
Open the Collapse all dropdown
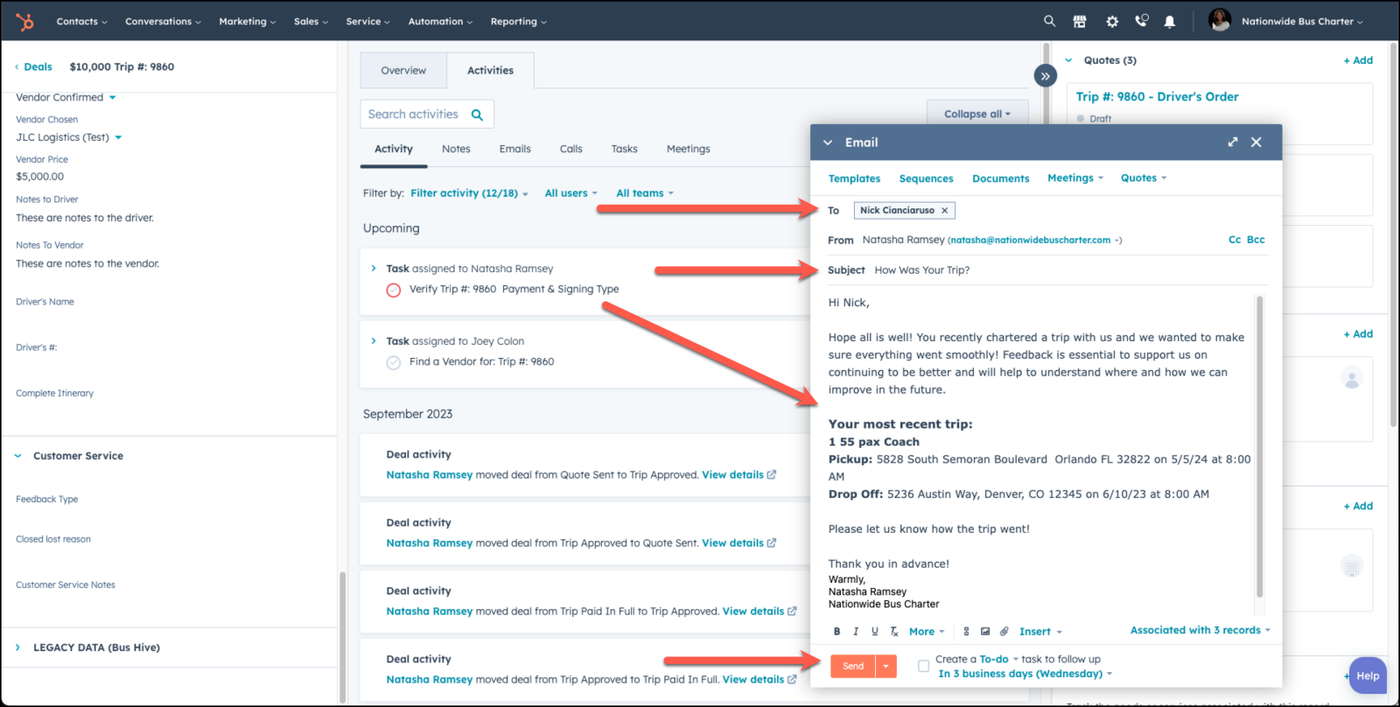[977, 114]
